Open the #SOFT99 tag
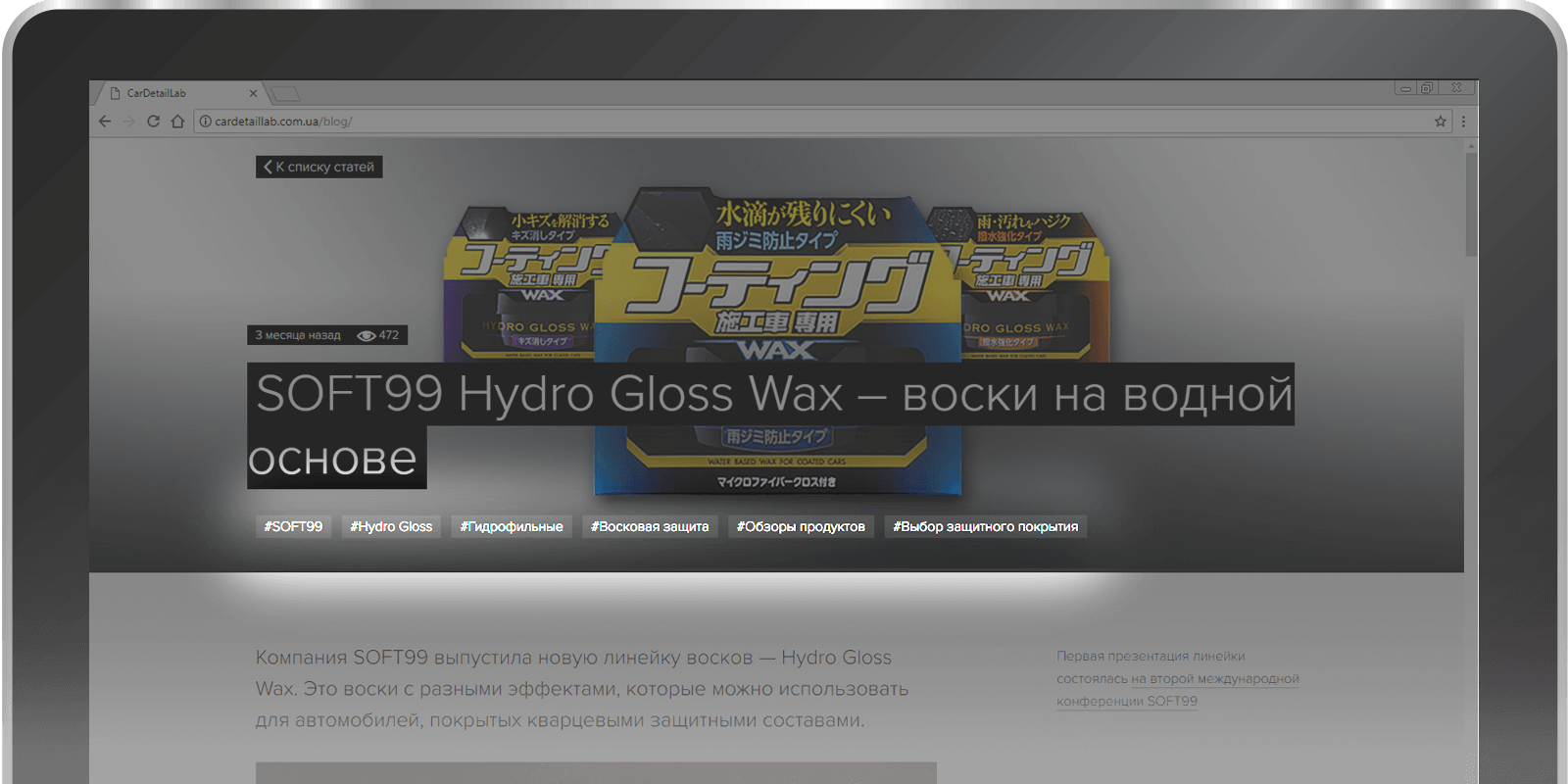Screen dimensions: 1568x784 point(293,526)
